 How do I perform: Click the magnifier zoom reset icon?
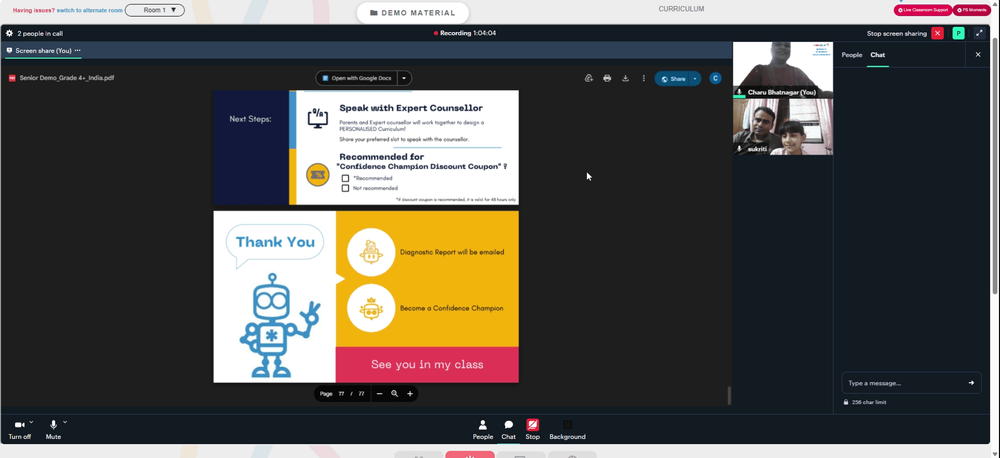pyautogui.click(x=395, y=394)
